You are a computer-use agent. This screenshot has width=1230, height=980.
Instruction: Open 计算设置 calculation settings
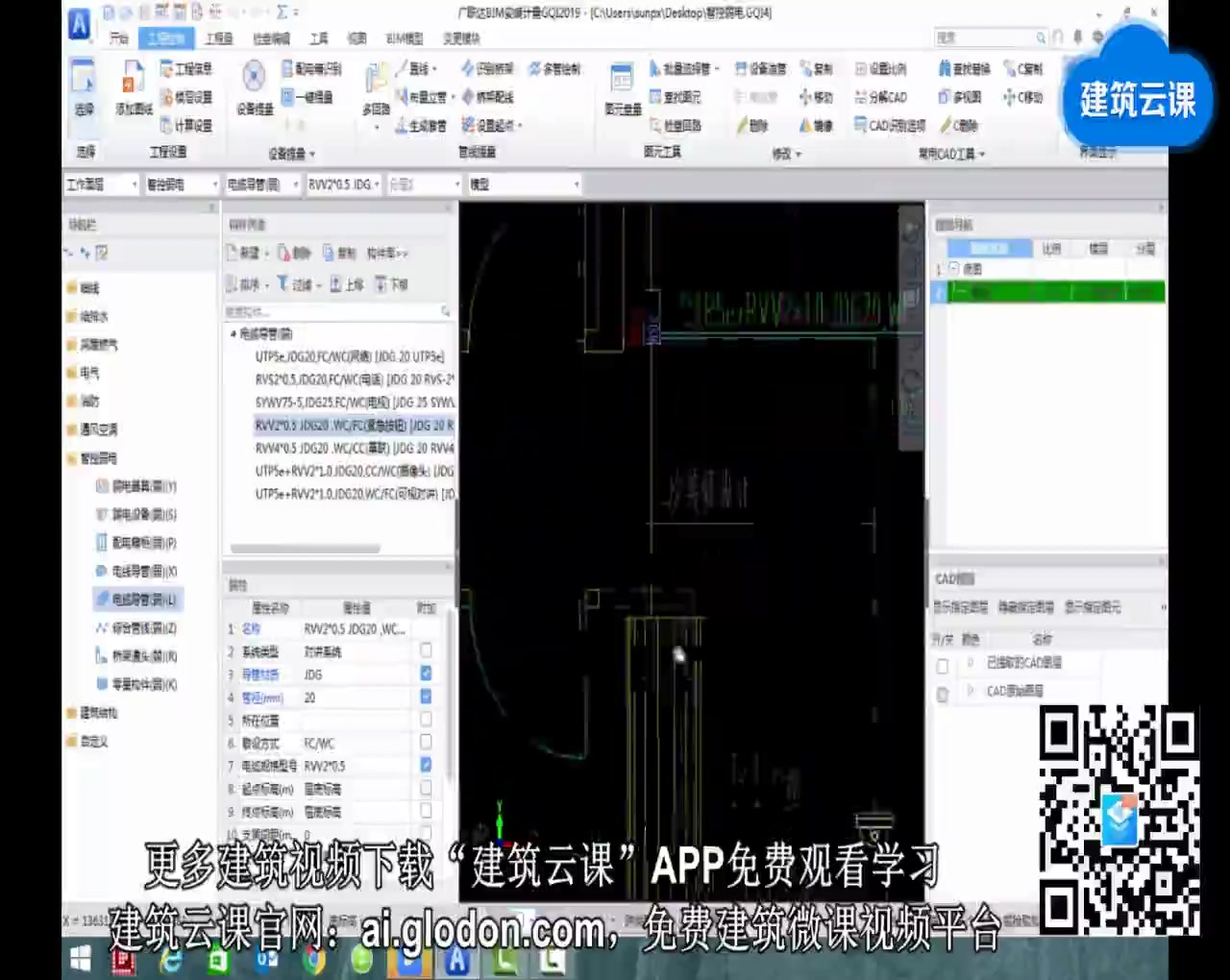[186, 125]
